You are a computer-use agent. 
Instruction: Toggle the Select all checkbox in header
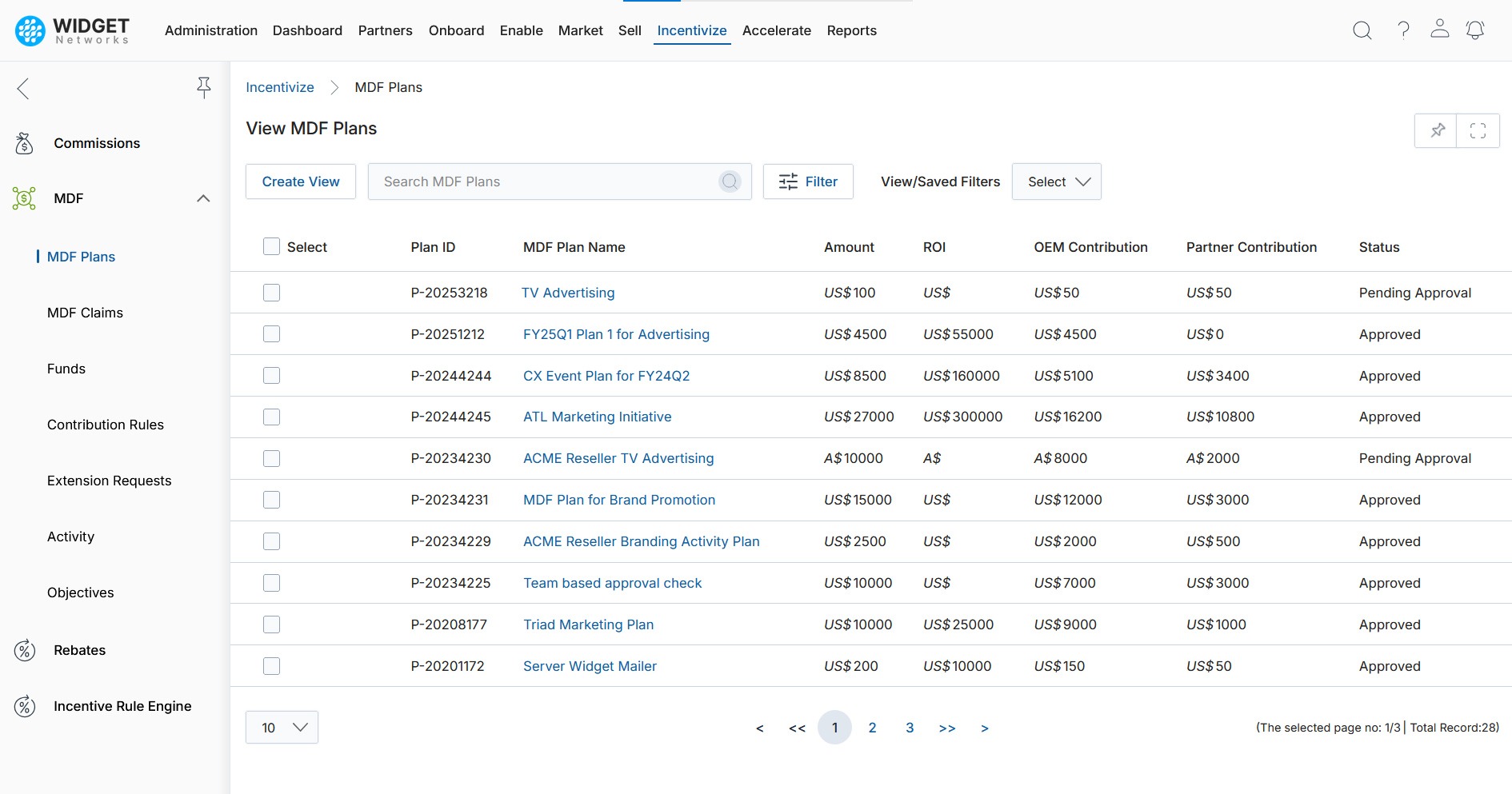pyautogui.click(x=272, y=247)
